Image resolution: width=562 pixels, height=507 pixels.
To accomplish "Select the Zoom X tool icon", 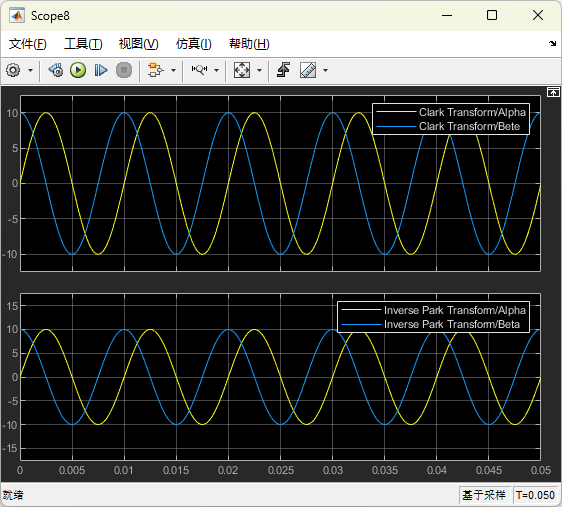I will pos(199,70).
